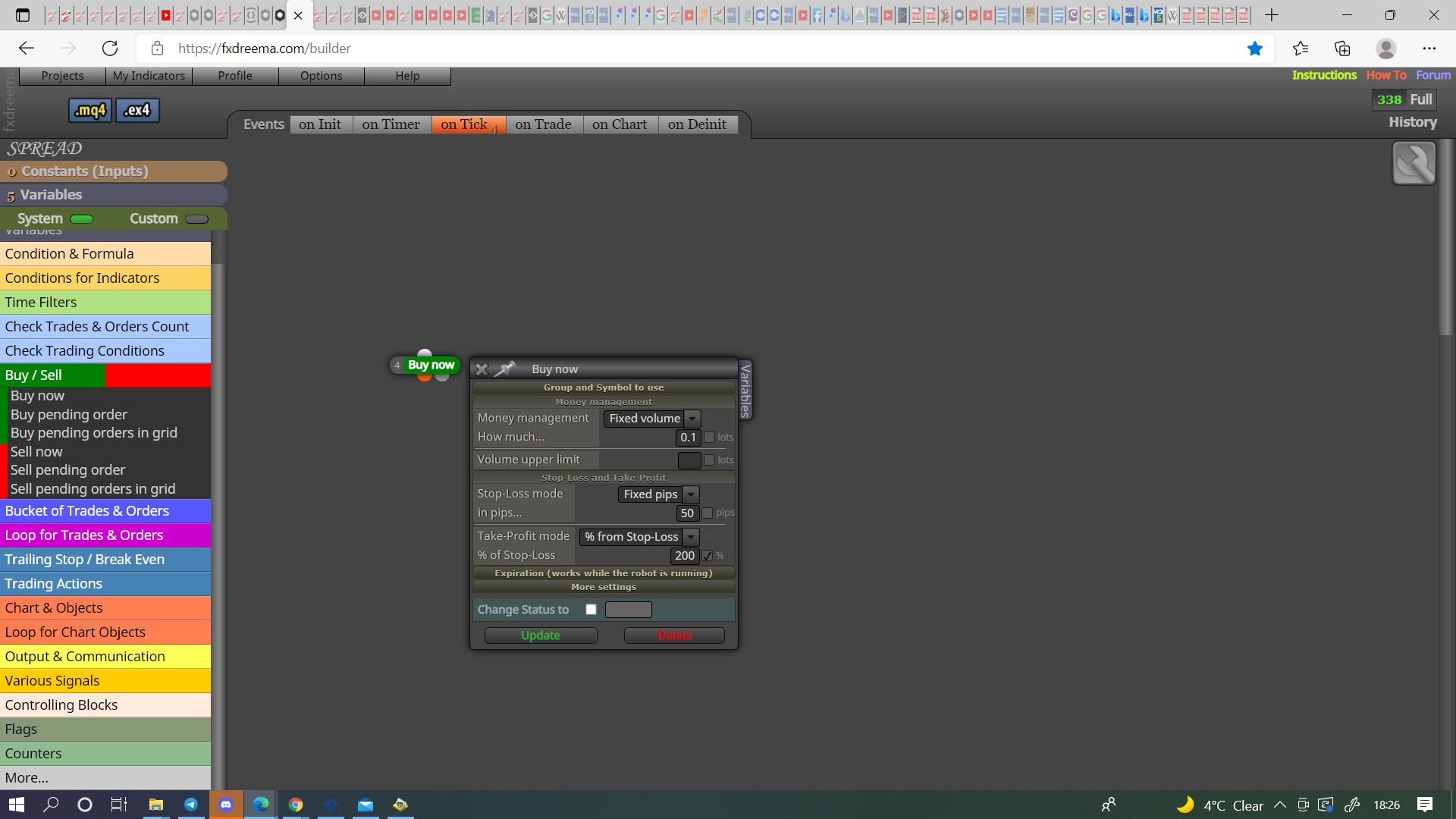Switch to the on Init event tab
The image size is (1456, 819).
click(320, 124)
